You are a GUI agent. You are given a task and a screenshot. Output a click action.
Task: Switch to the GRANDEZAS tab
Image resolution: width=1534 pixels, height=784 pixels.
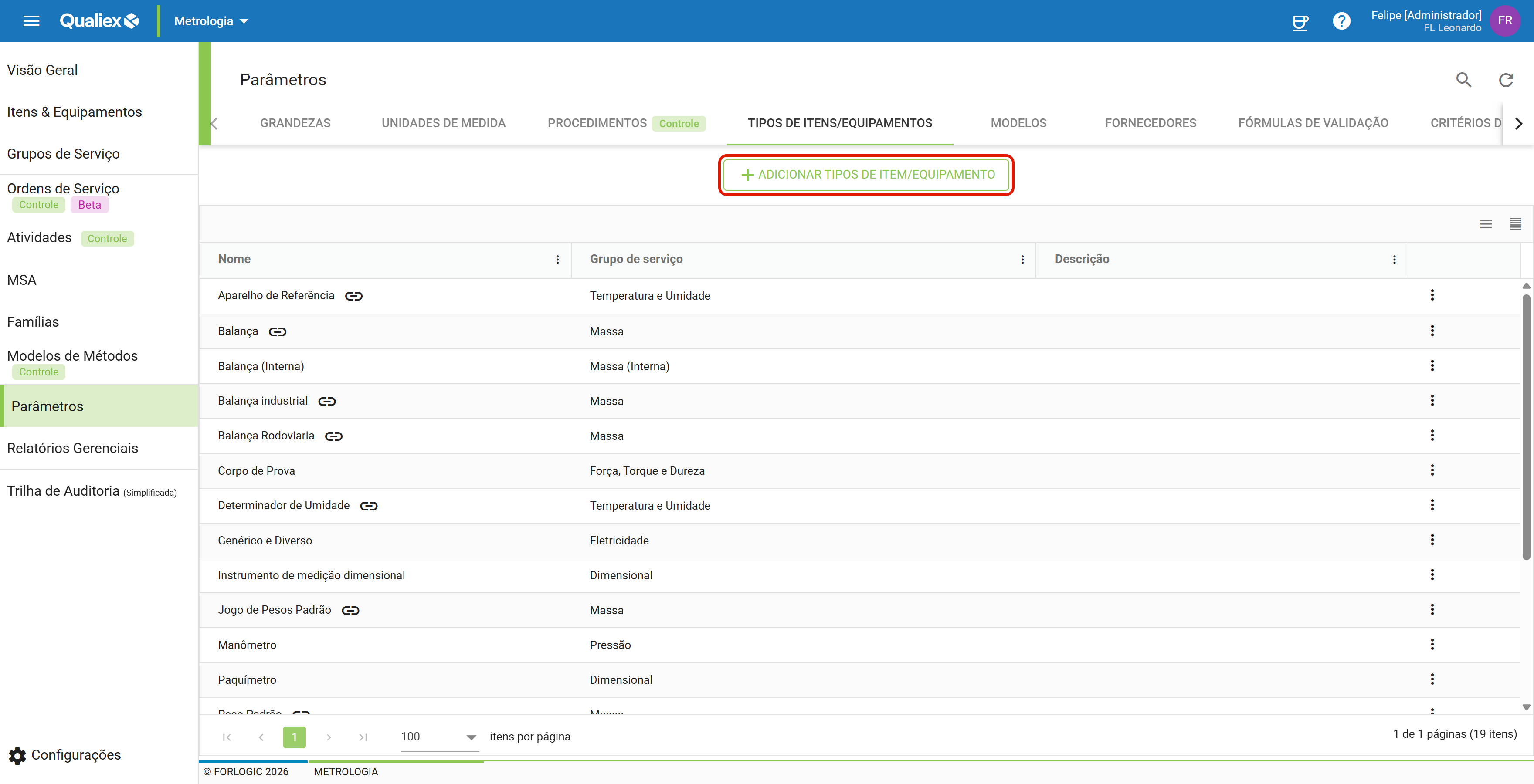[295, 123]
